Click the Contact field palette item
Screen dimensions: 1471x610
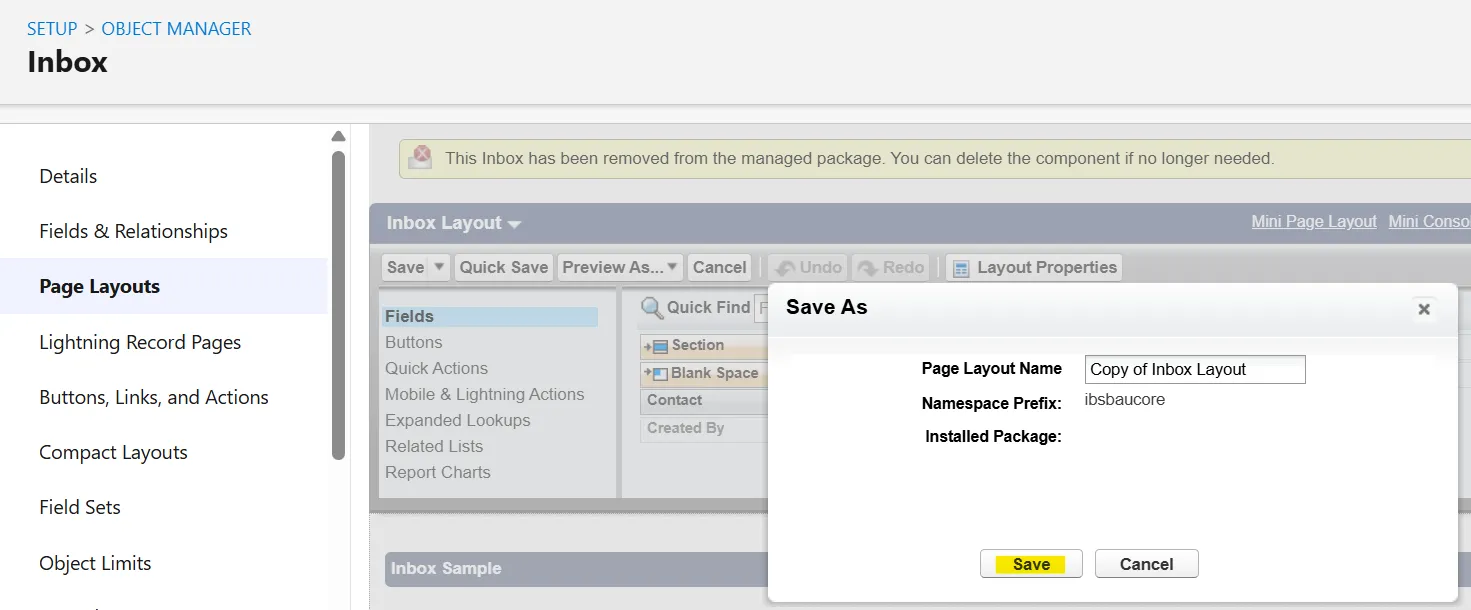(704, 400)
